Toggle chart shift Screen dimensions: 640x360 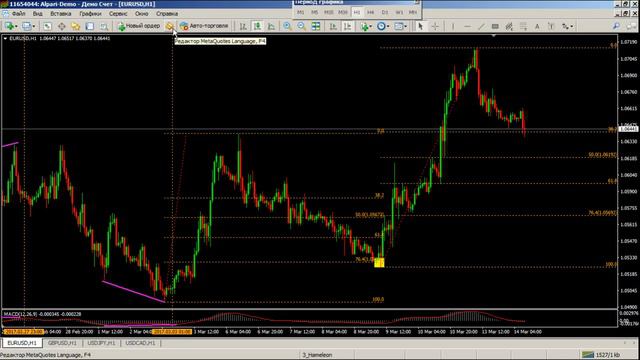347,26
